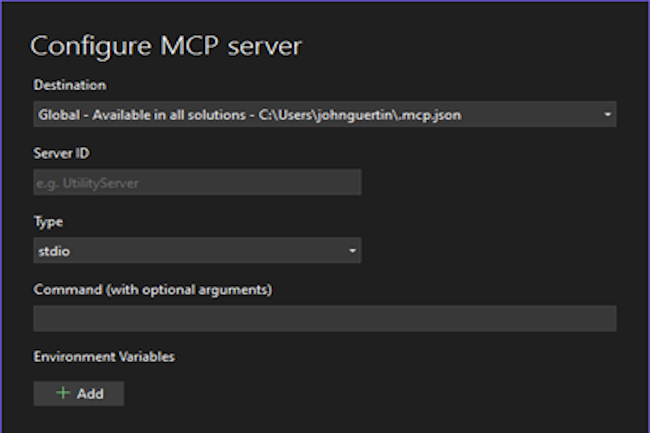Focus the Server ID text field
This screenshot has height=433, width=650.
pos(197,182)
